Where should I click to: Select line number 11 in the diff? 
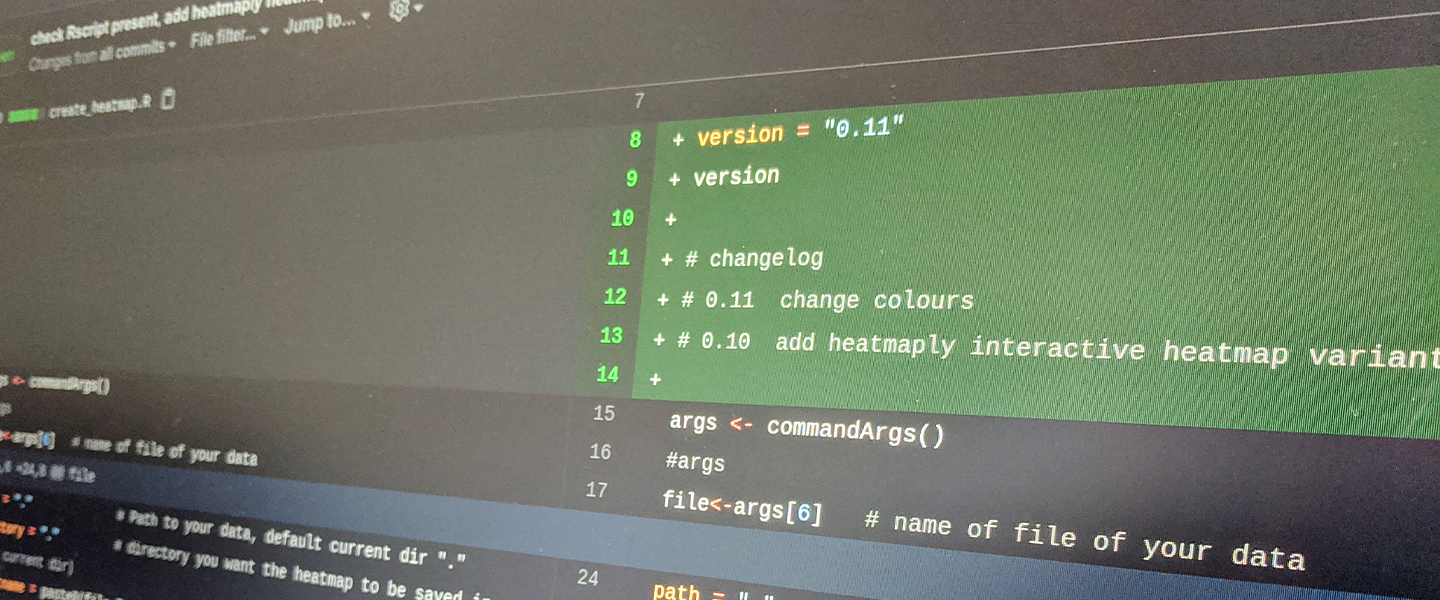coord(618,257)
